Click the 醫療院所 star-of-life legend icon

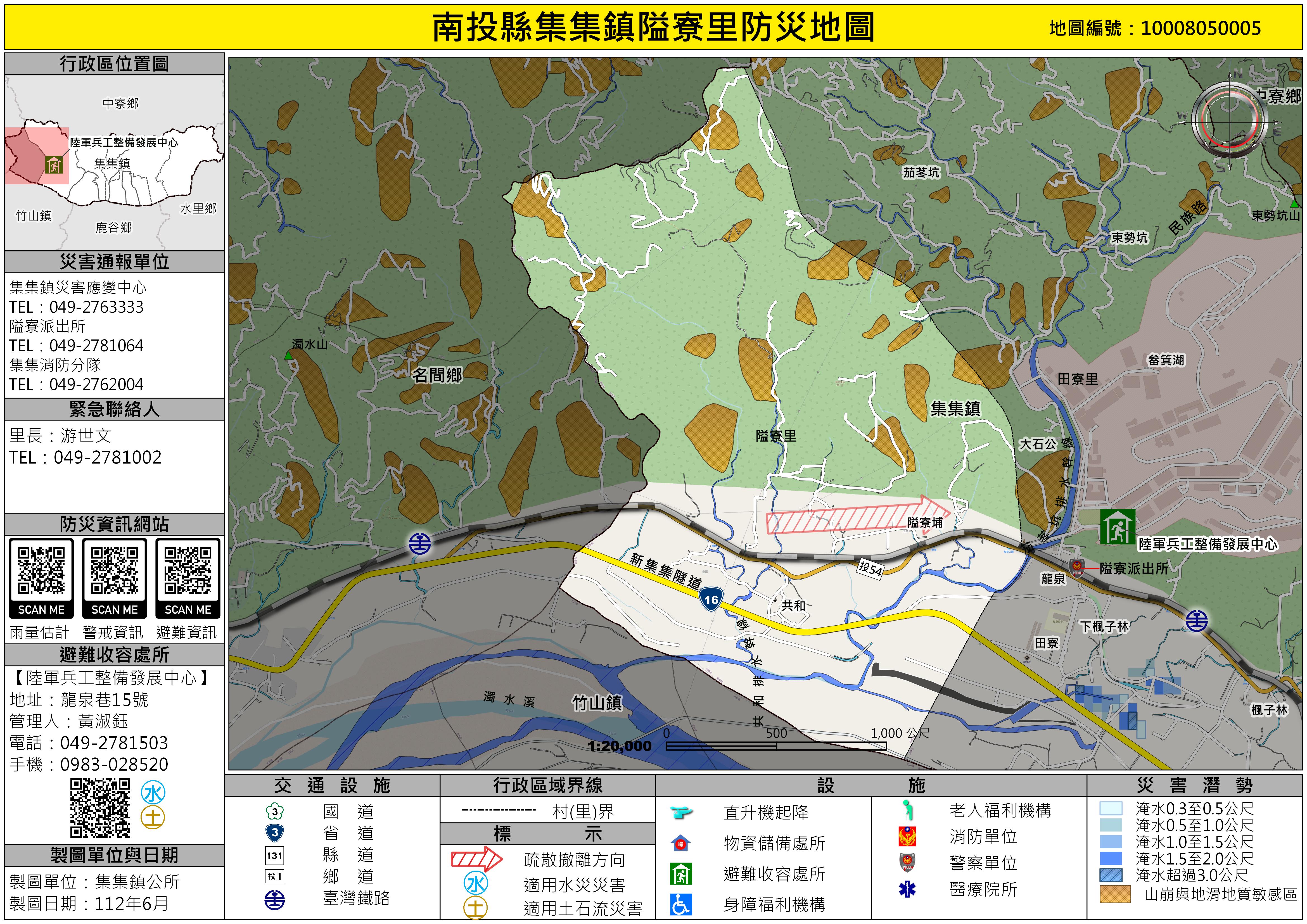[907, 889]
